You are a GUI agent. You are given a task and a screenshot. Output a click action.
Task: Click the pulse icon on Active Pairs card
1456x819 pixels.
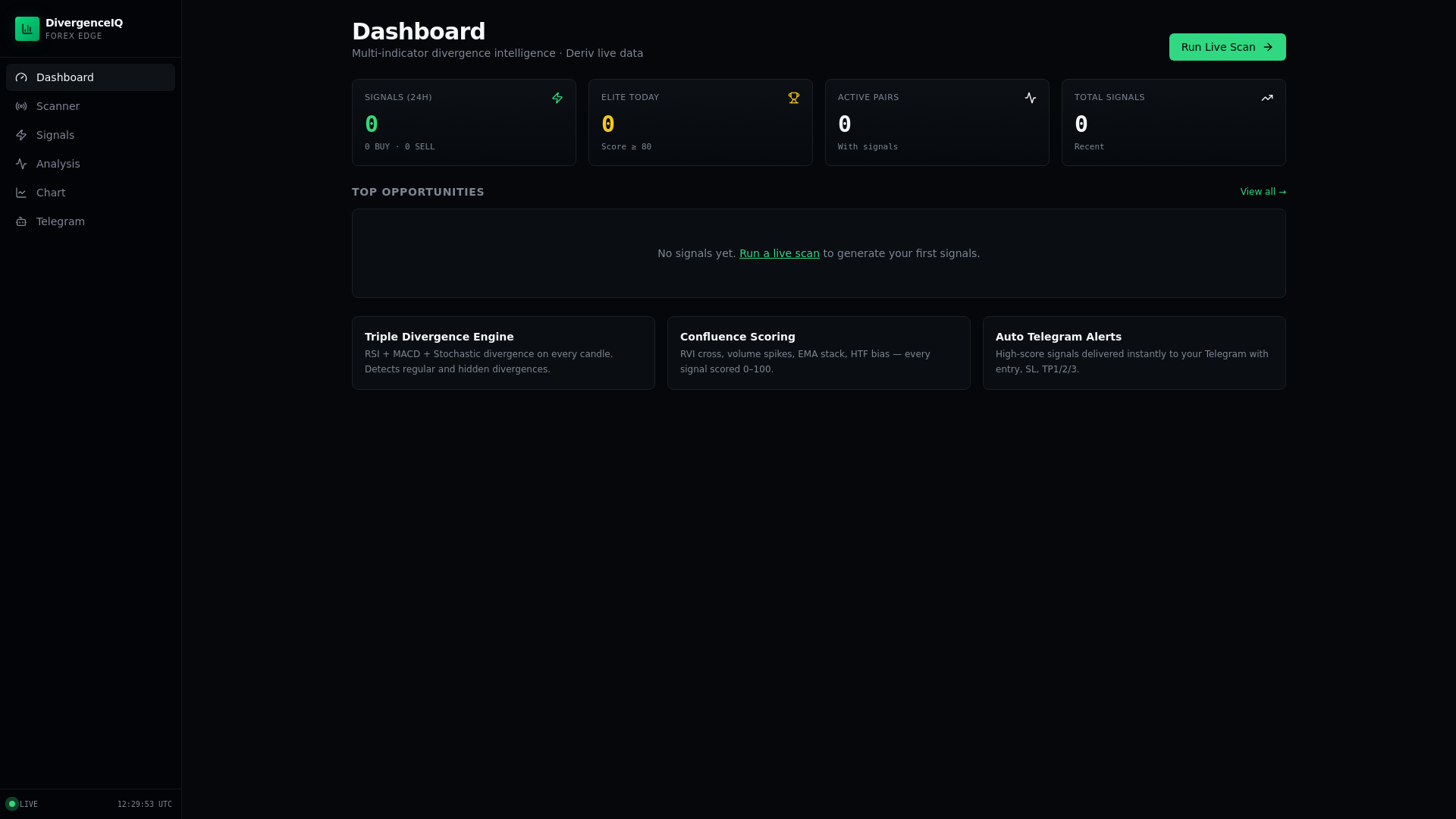tap(1031, 98)
